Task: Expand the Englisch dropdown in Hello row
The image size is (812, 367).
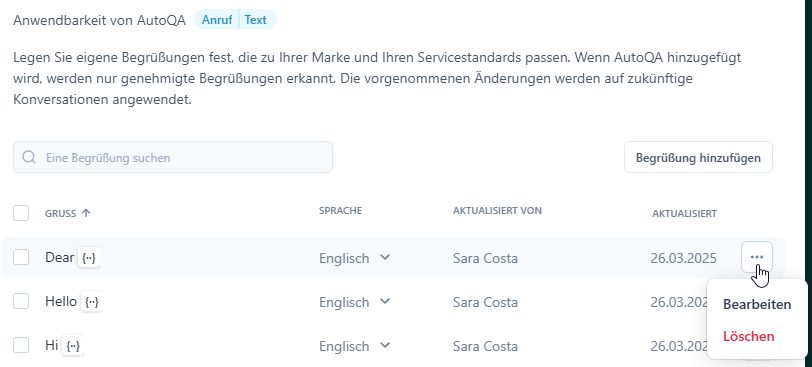Action: 355,302
